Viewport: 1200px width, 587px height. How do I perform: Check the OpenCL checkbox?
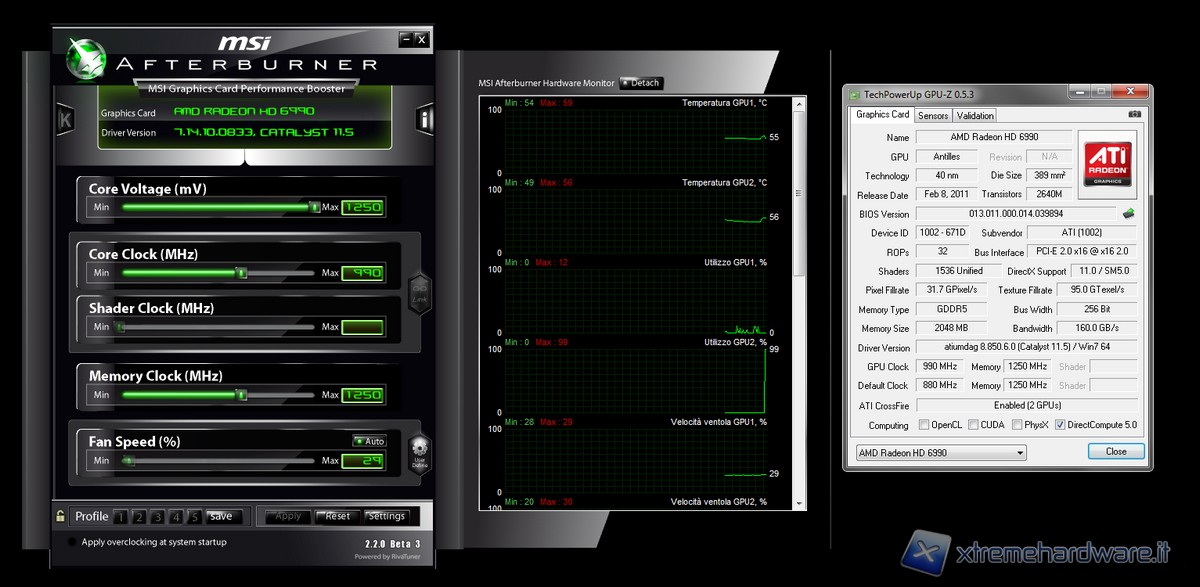pos(924,425)
